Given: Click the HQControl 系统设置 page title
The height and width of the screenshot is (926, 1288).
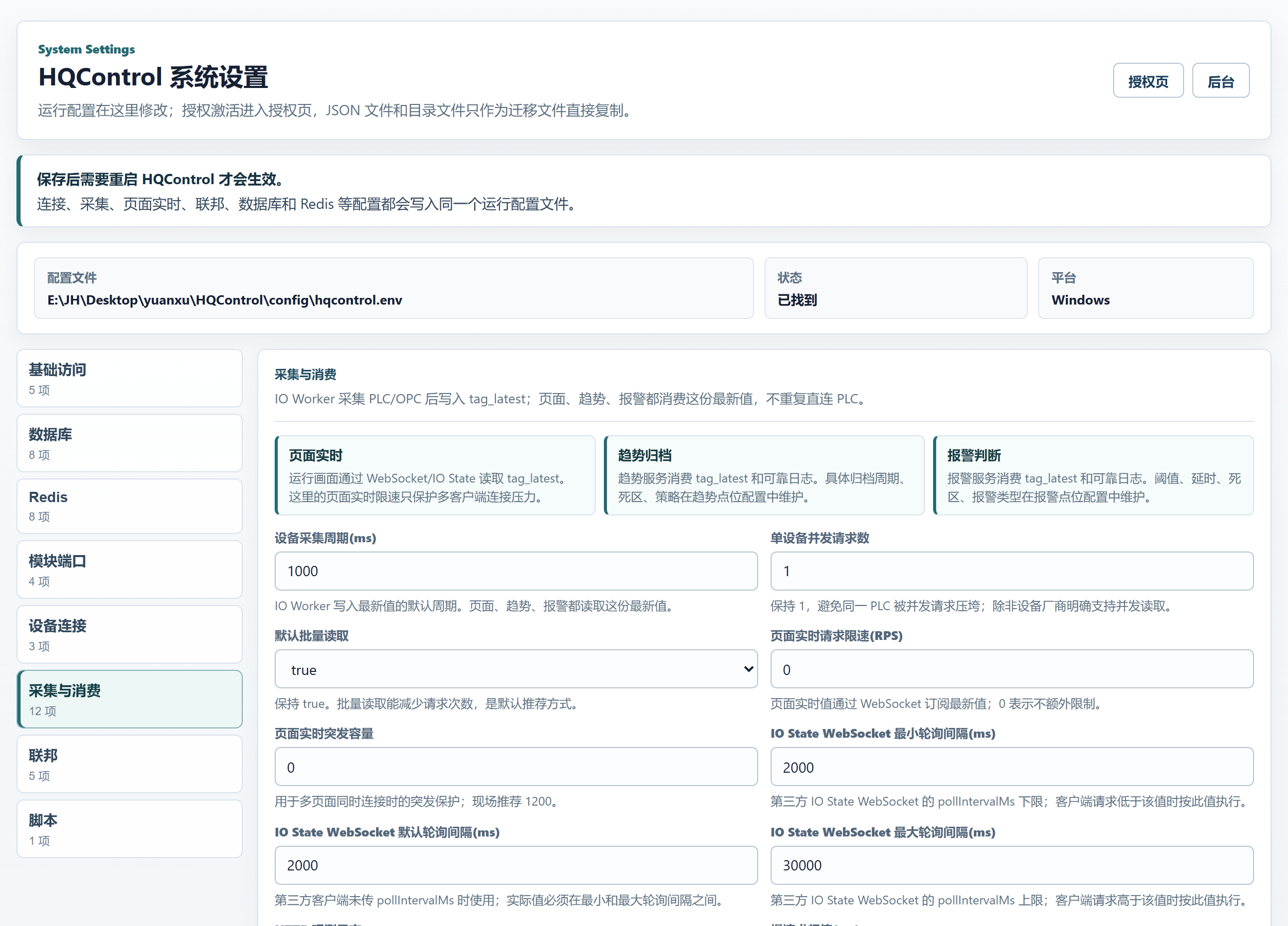Looking at the screenshot, I should click(x=153, y=77).
